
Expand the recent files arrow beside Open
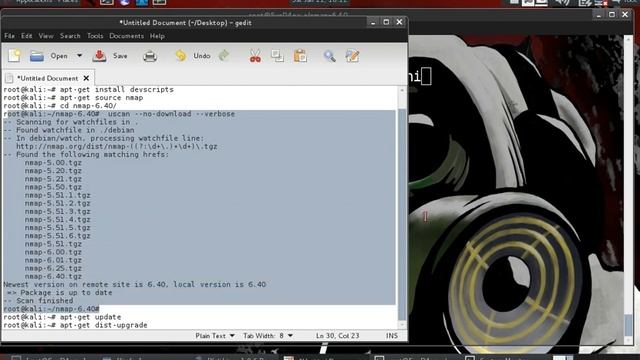pos(79,56)
